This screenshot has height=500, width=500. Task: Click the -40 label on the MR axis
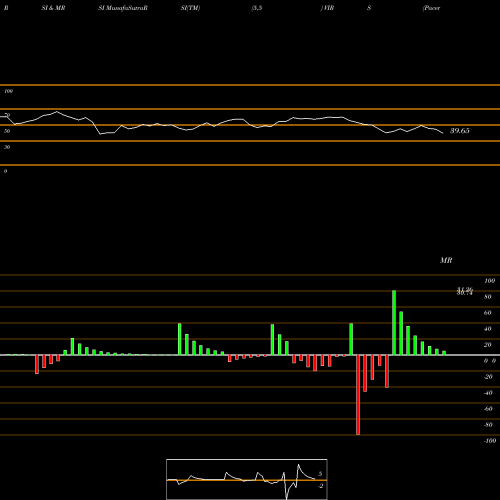coord(488,393)
